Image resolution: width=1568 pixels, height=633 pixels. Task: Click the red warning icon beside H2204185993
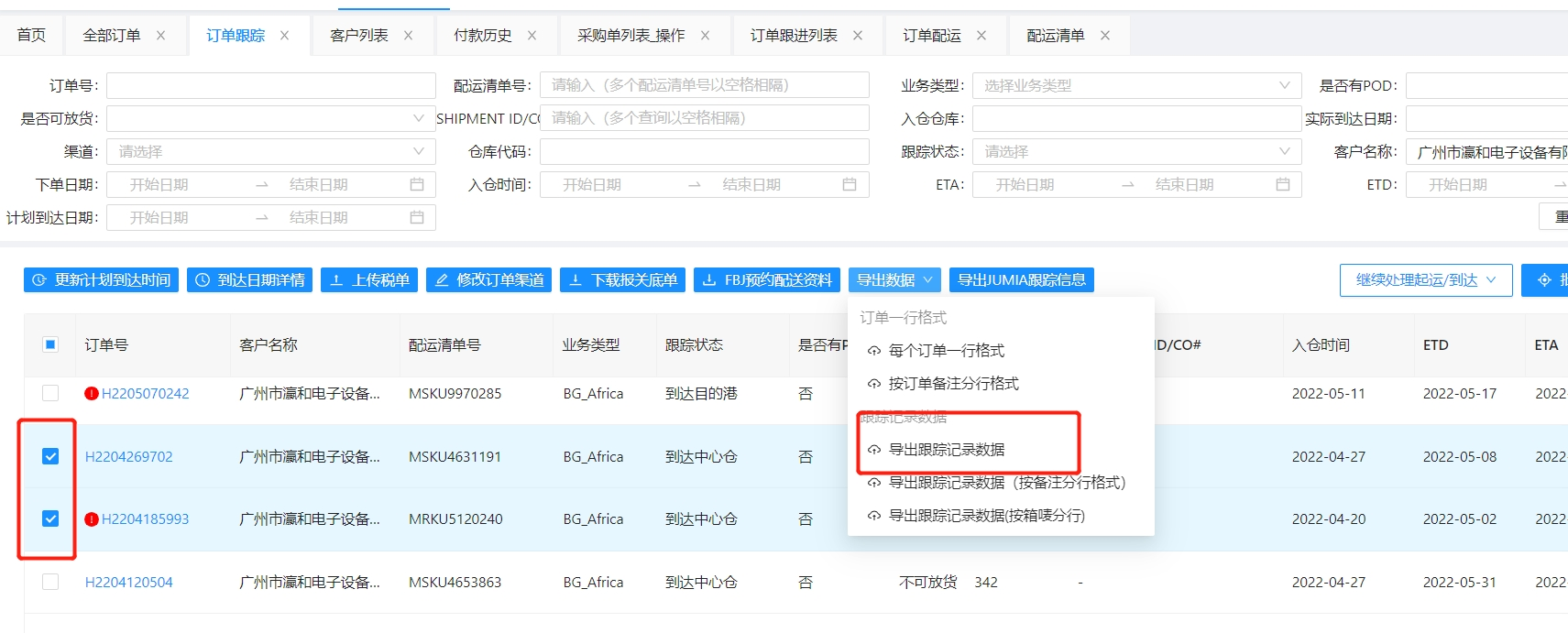pos(92,519)
